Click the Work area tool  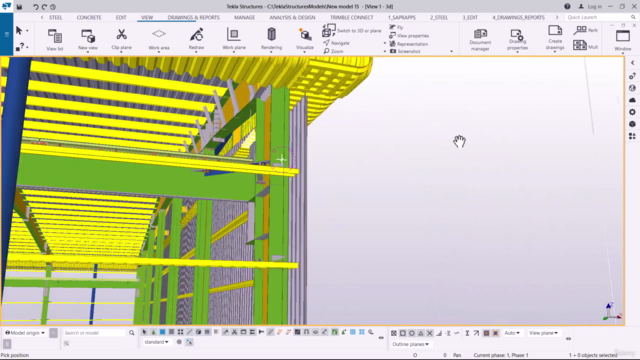(x=159, y=40)
